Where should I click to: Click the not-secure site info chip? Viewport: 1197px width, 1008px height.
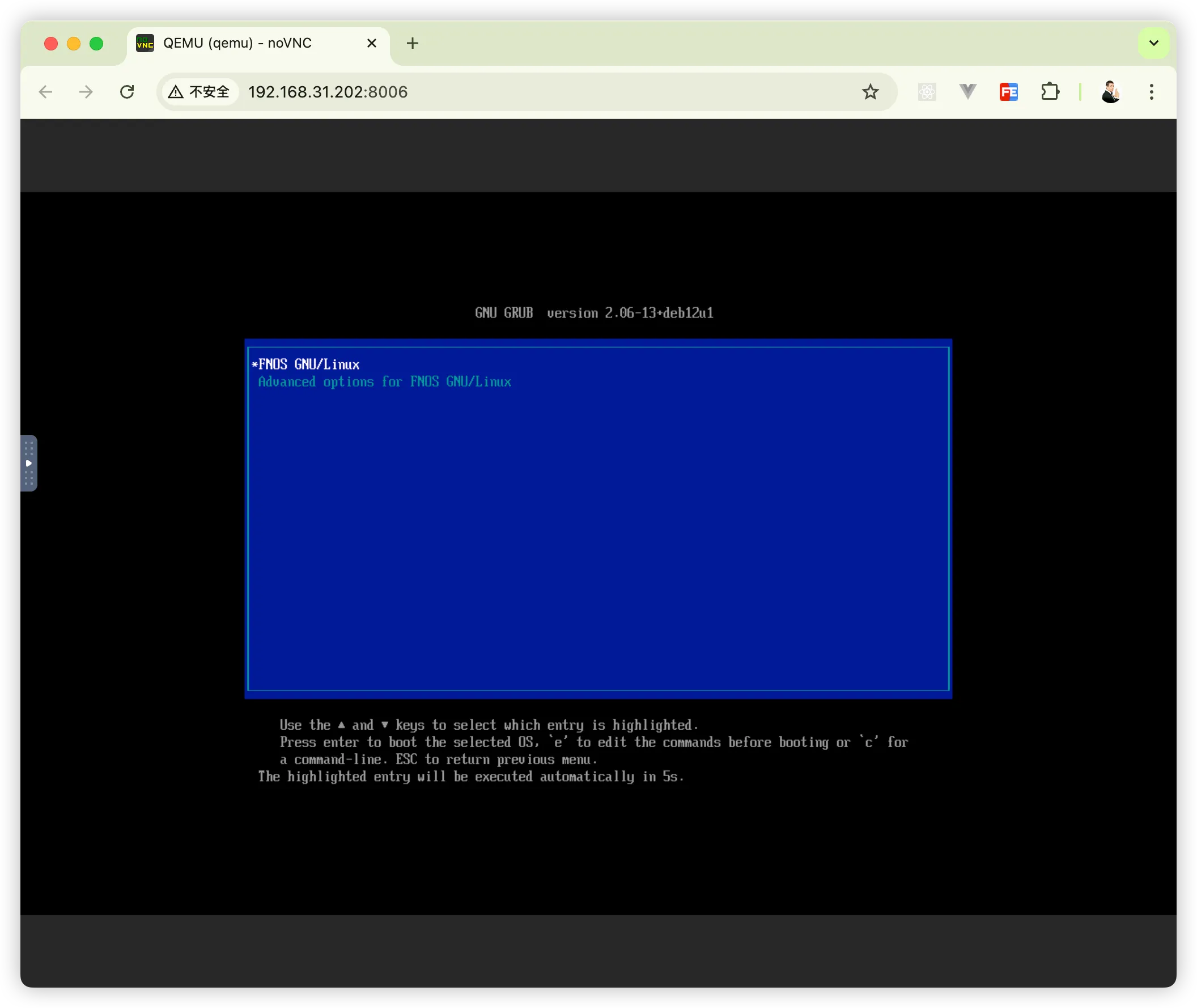pyautogui.click(x=199, y=92)
